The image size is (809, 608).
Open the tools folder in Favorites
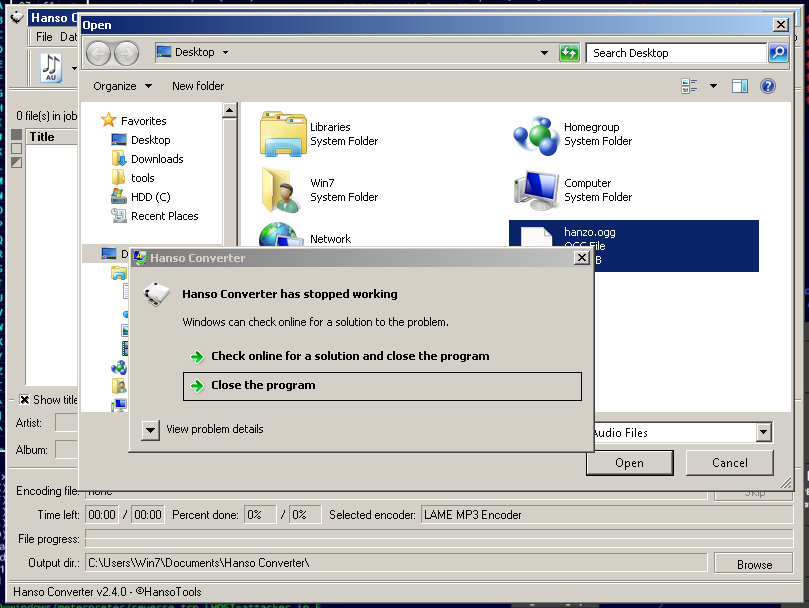pos(142,178)
